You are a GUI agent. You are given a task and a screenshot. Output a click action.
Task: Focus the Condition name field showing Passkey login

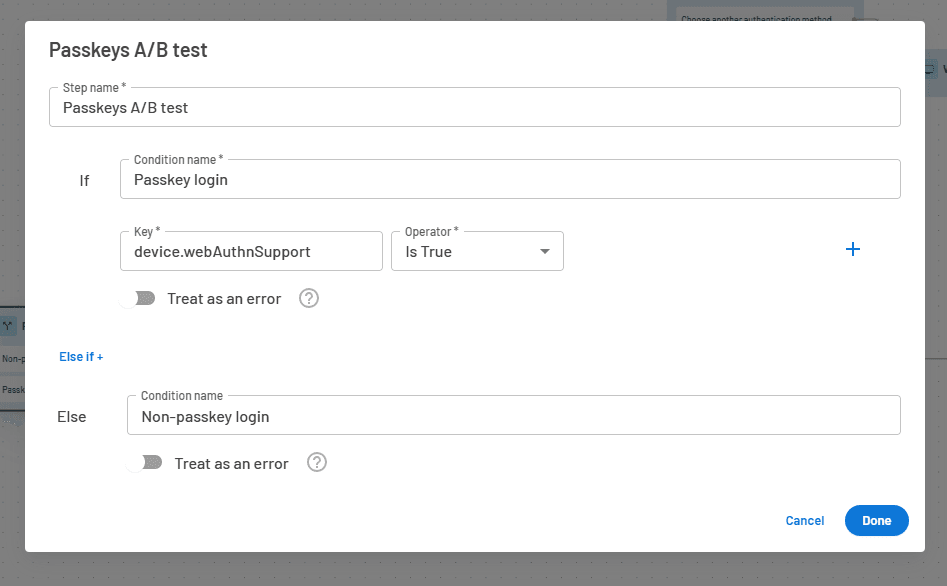pos(510,178)
